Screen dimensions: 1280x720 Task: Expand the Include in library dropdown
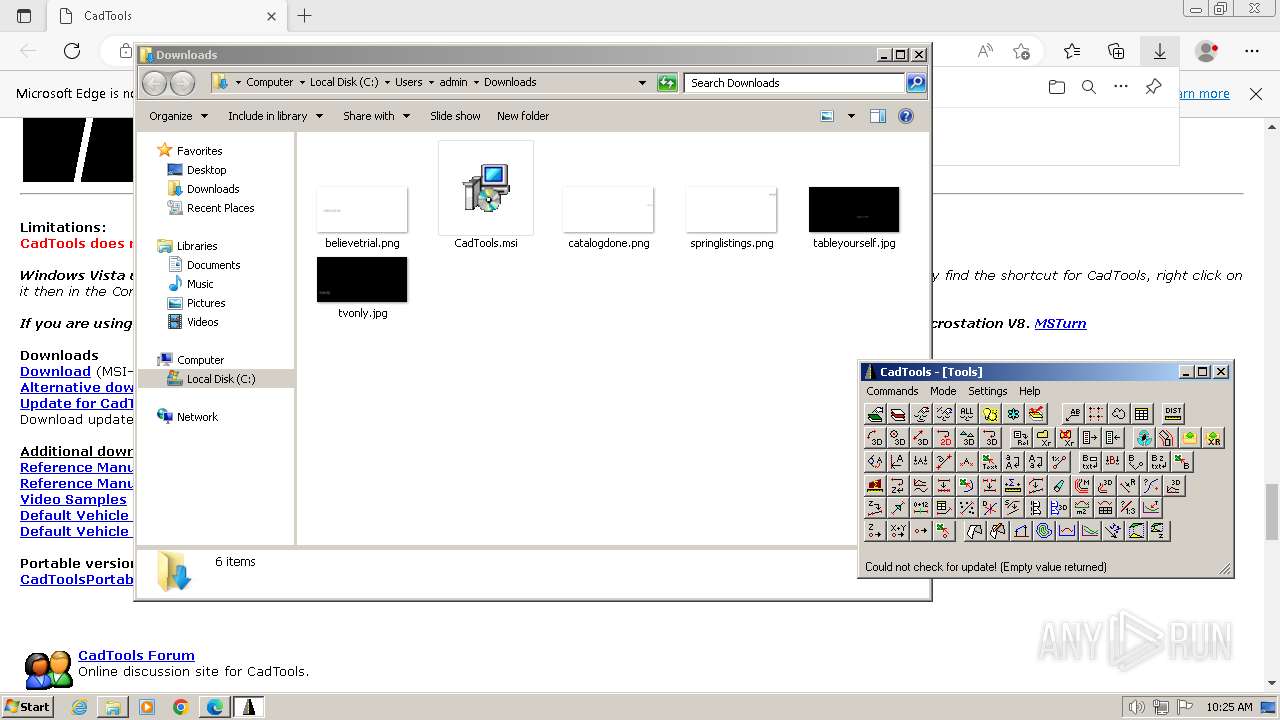point(275,116)
